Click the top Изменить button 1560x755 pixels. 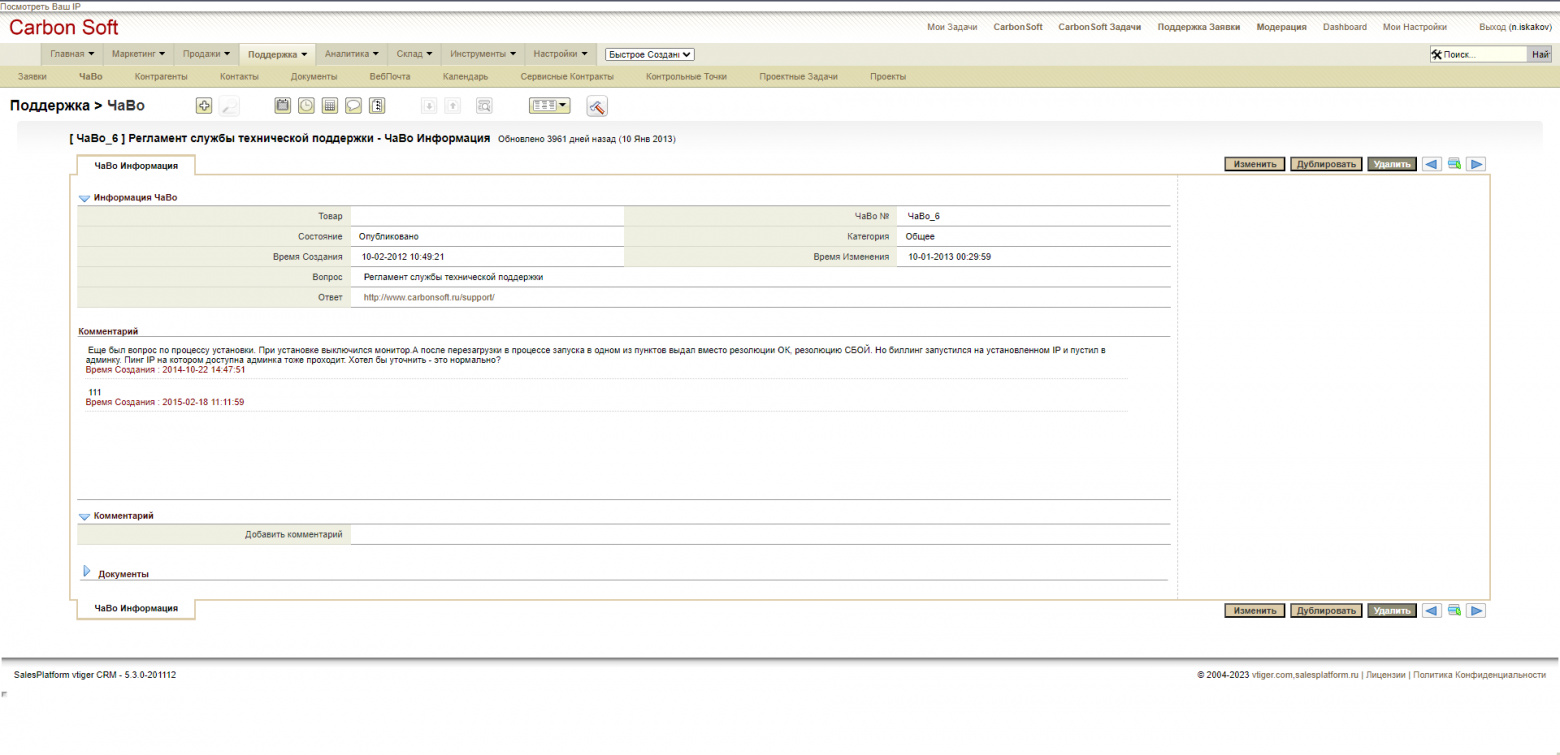(x=1254, y=164)
